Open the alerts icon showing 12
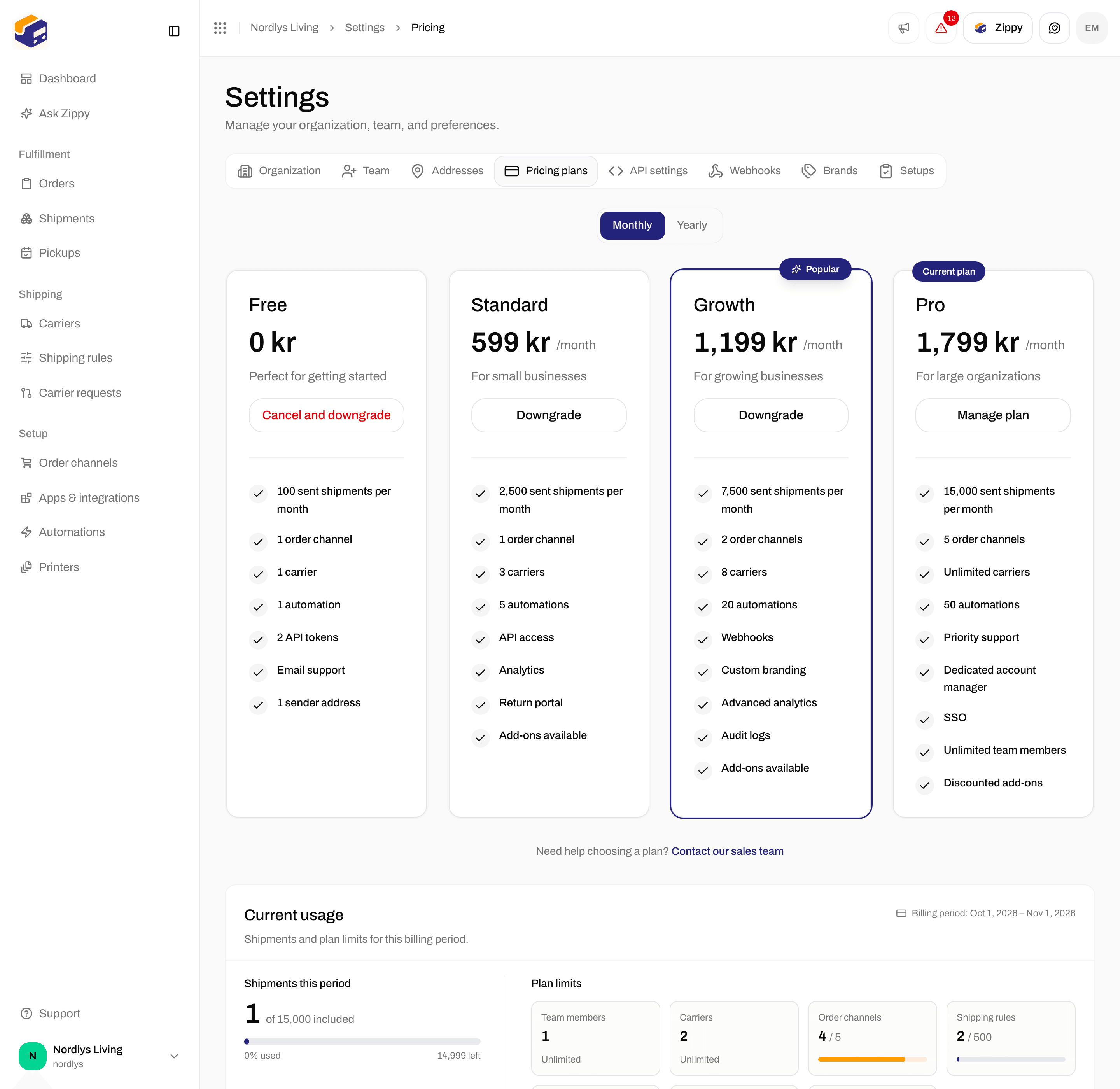The image size is (1120, 1089). coord(941,28)
